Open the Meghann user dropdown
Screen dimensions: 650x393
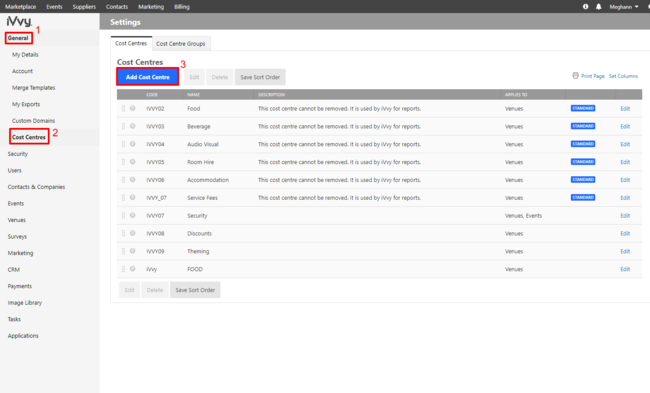[x=623, y=7]
